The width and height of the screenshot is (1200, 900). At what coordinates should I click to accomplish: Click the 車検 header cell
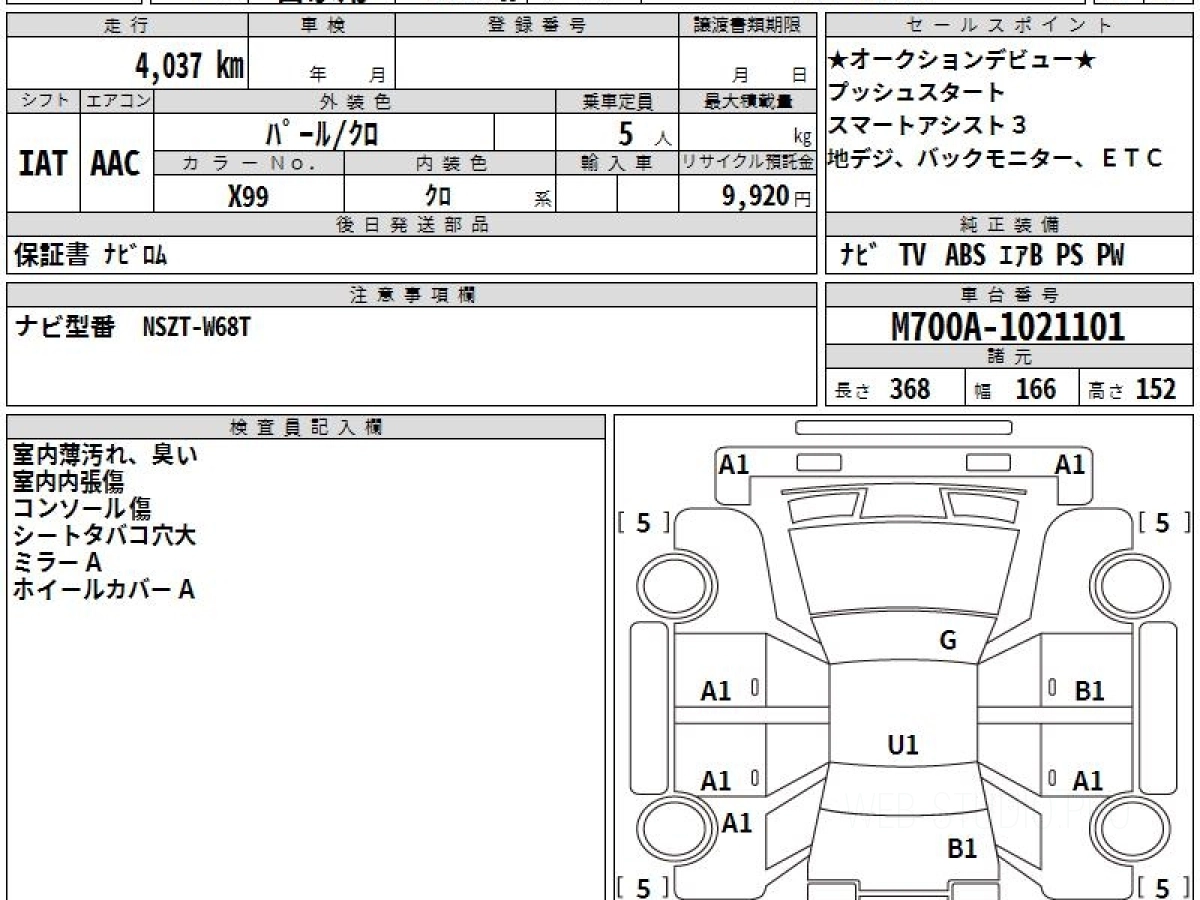[x=322, y=26]
